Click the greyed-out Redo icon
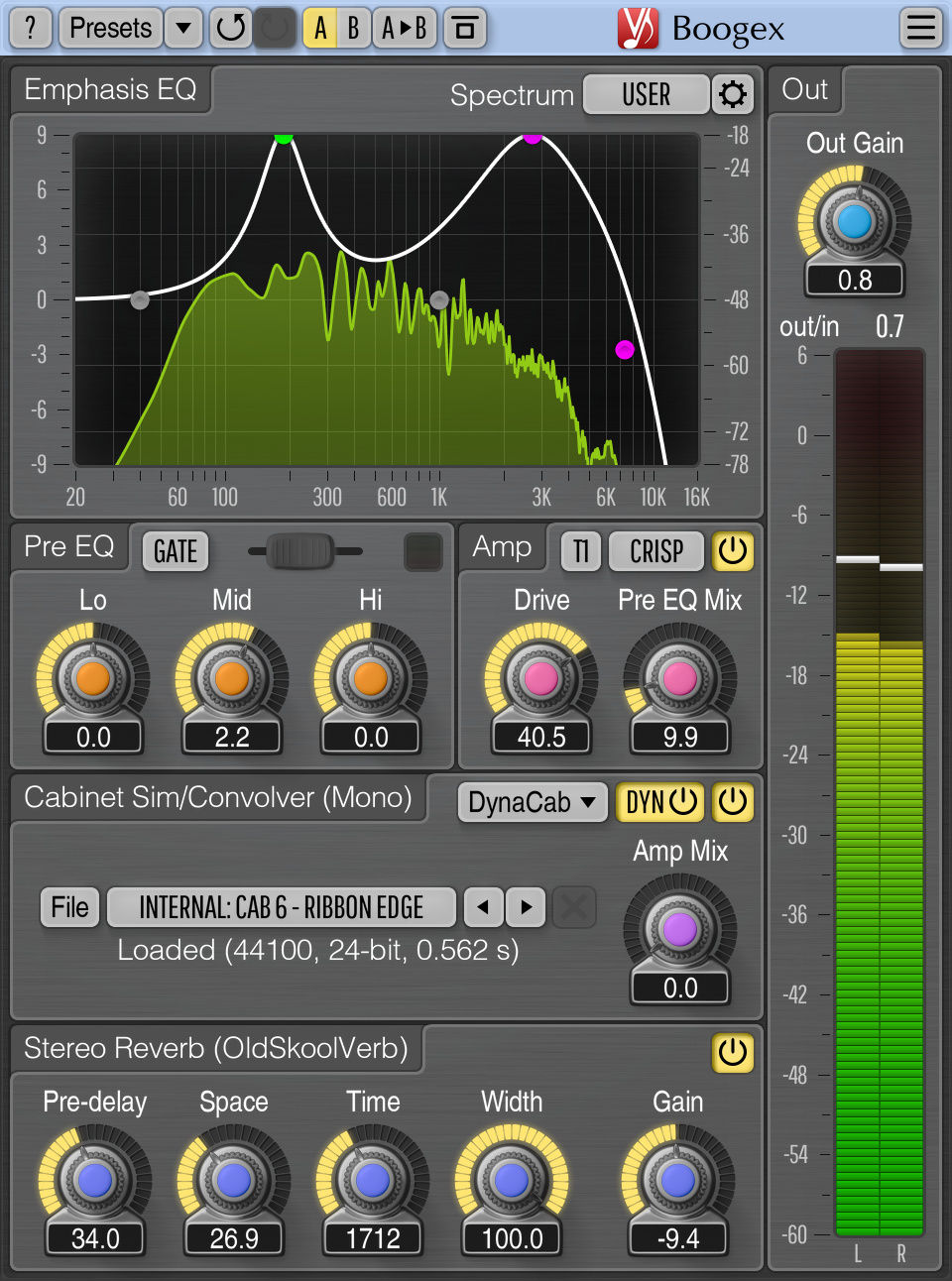This screenshot has width=952, height=1281. coord(276,28)
